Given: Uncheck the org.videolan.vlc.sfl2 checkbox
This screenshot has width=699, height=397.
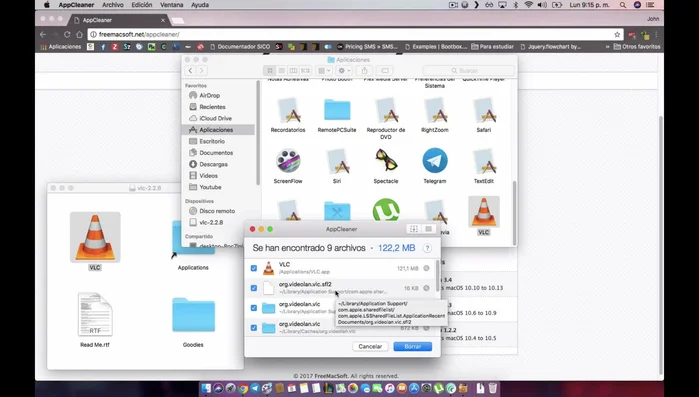Looking at the screenshot, I should (254, 288).
